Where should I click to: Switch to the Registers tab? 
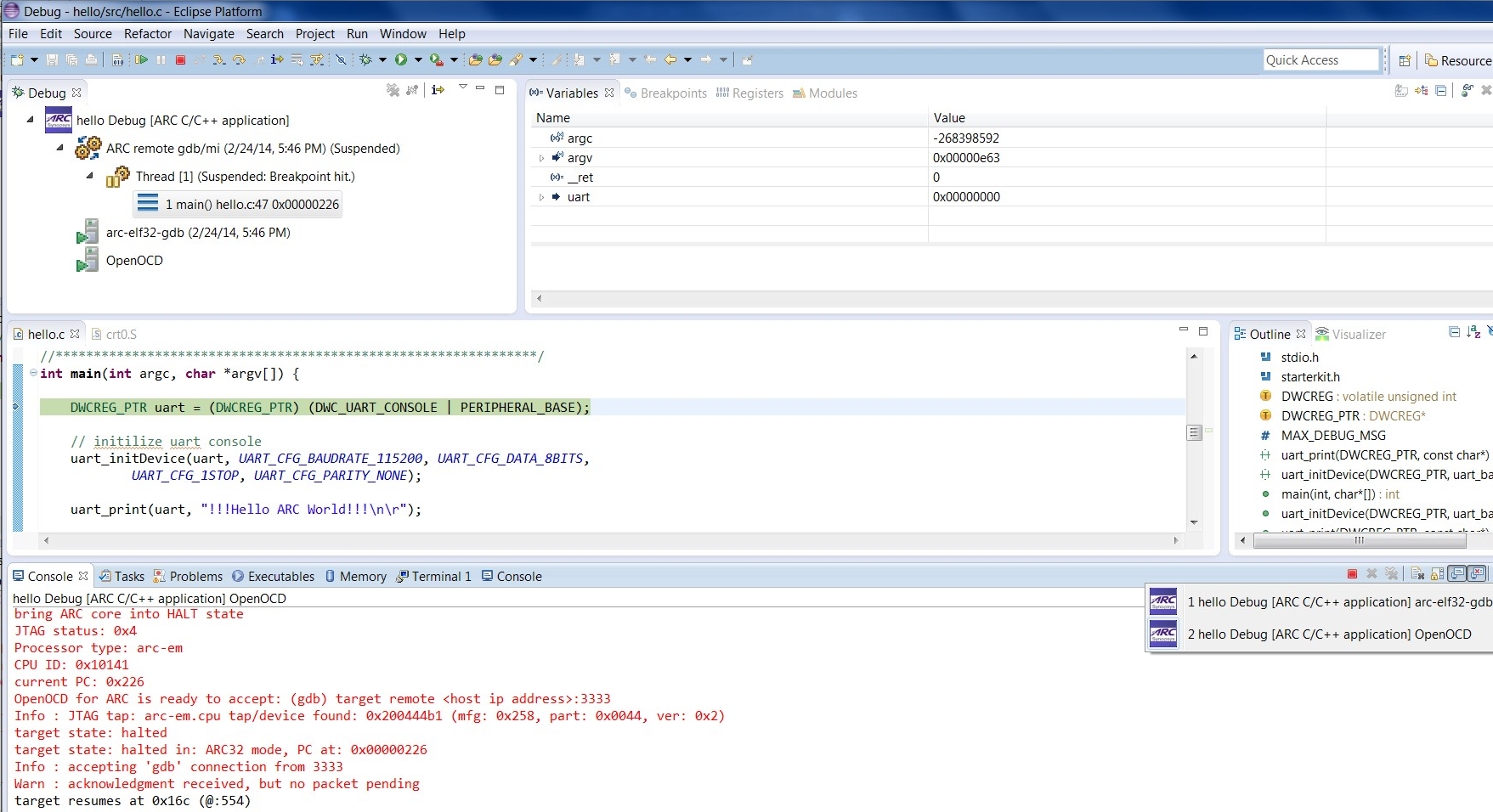tap(749, 93)
